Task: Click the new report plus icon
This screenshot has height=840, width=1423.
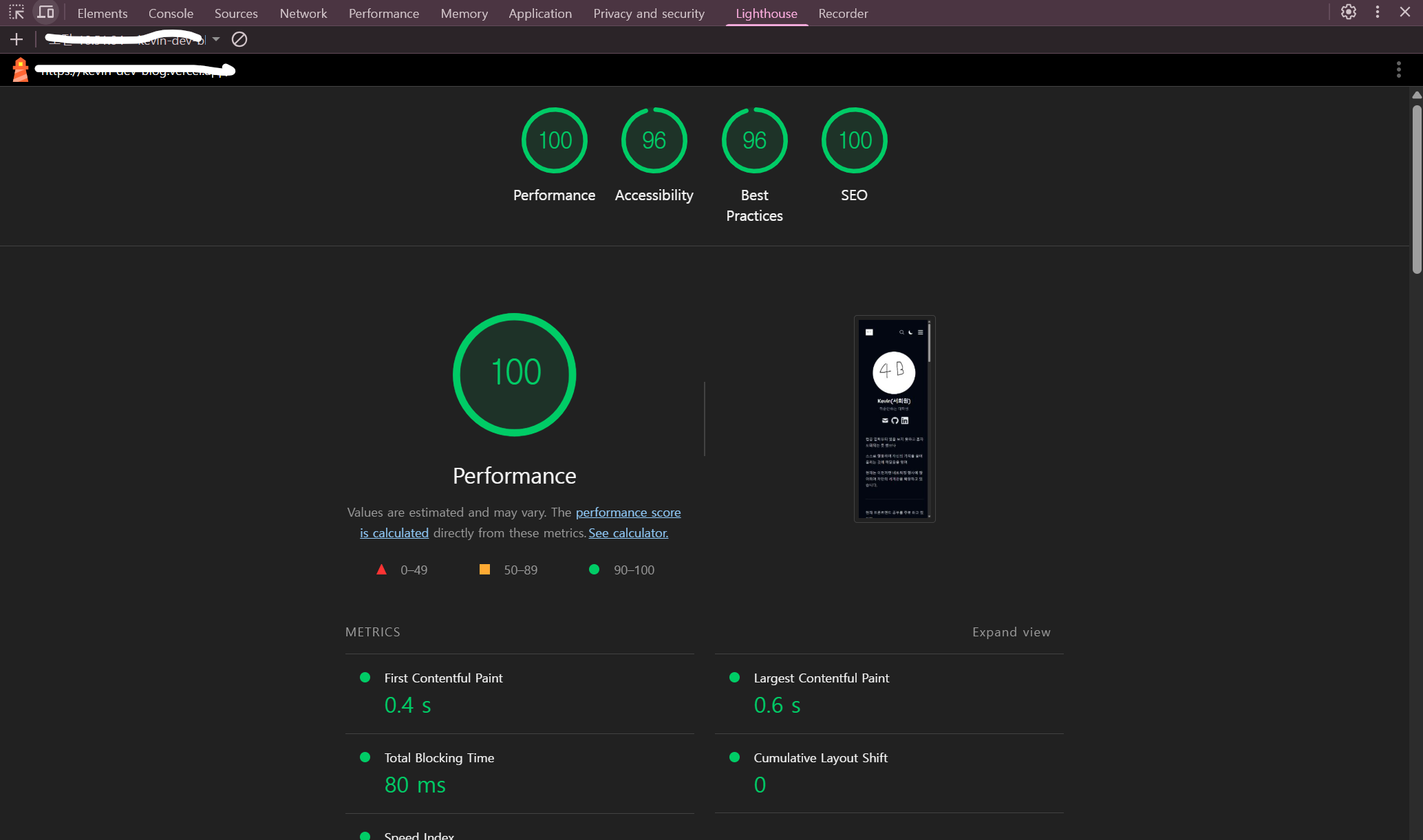Action: tap(17, 40)
